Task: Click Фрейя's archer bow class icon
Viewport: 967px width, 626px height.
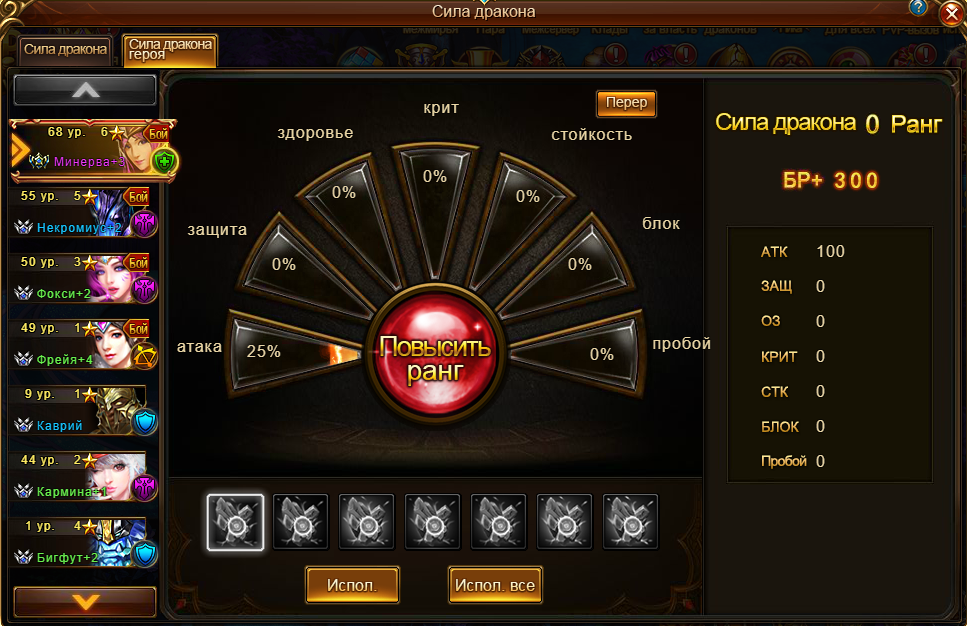Action: [x=145, y=356]
